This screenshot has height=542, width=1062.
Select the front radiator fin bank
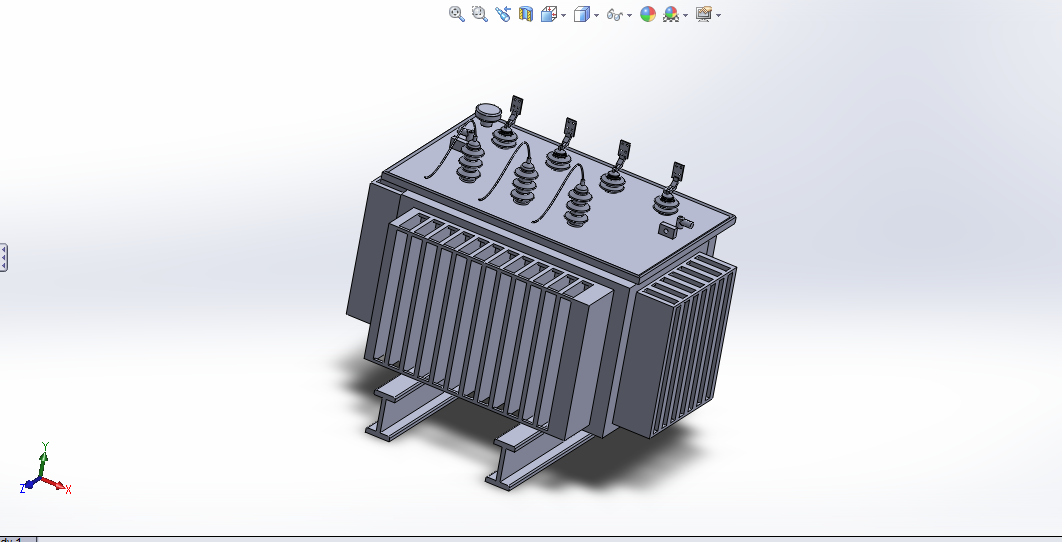coord(486,324)
